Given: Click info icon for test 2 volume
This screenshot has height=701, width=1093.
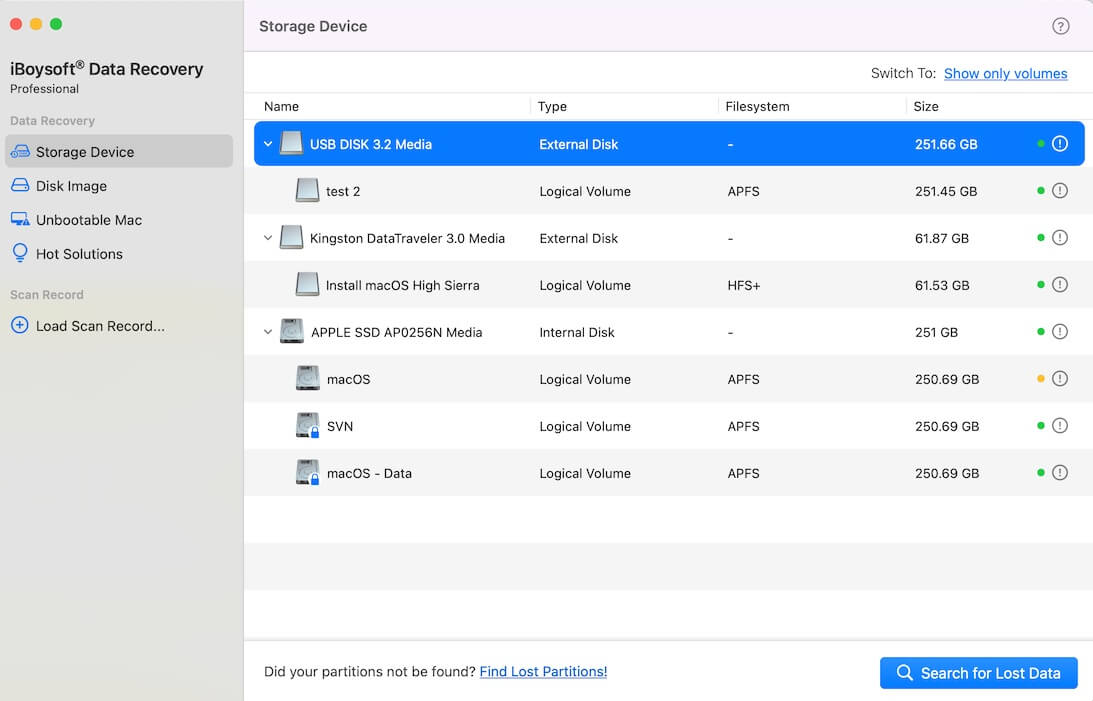Looking at the screenshot, I should [1060, 190].
